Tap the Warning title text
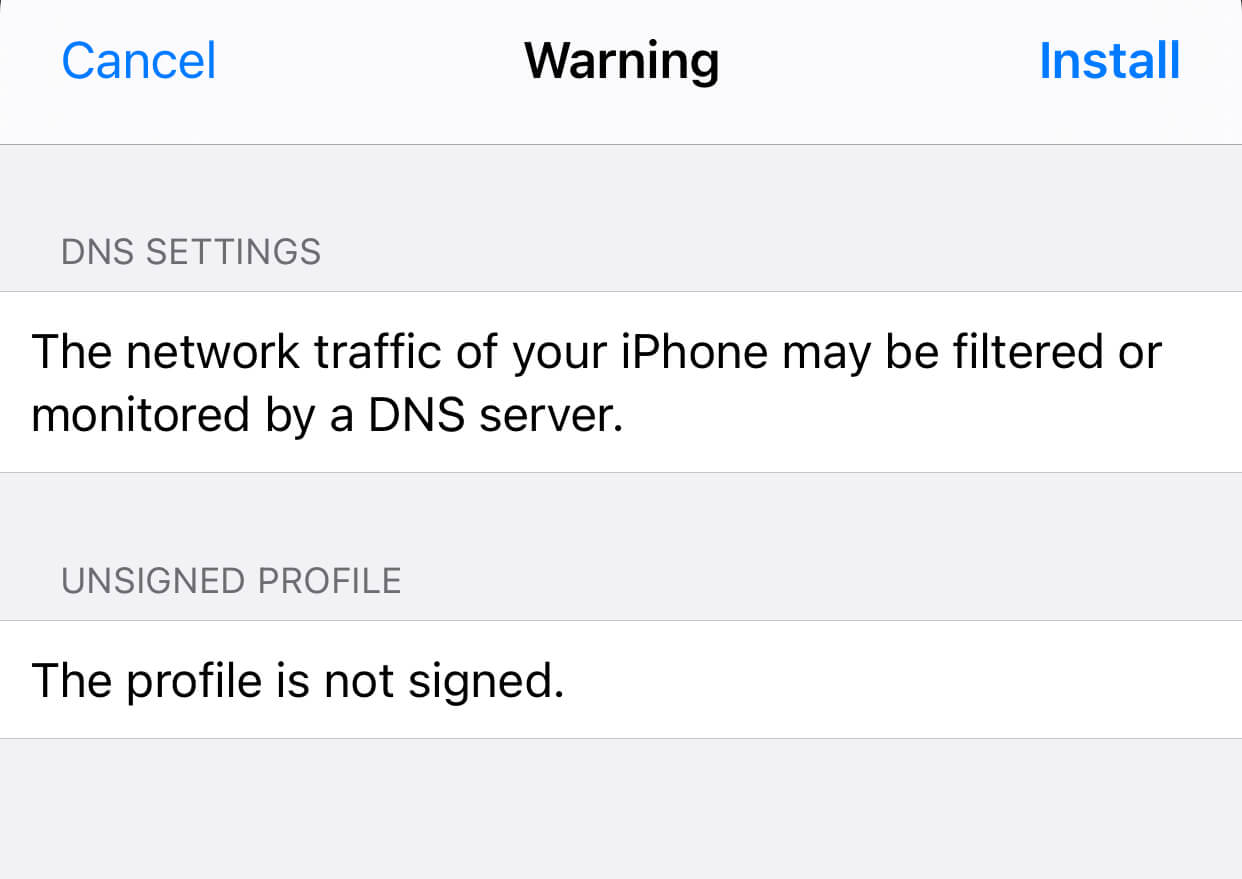The width and height of the screenshot is (1242, 879). point(621,60)
